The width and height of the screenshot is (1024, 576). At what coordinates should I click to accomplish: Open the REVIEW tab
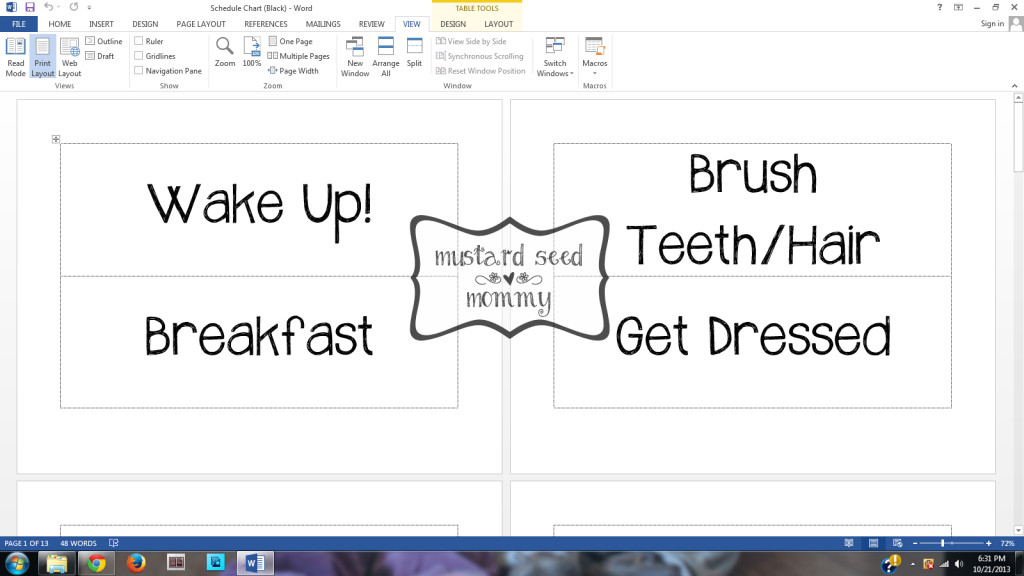tap(372, 24)
